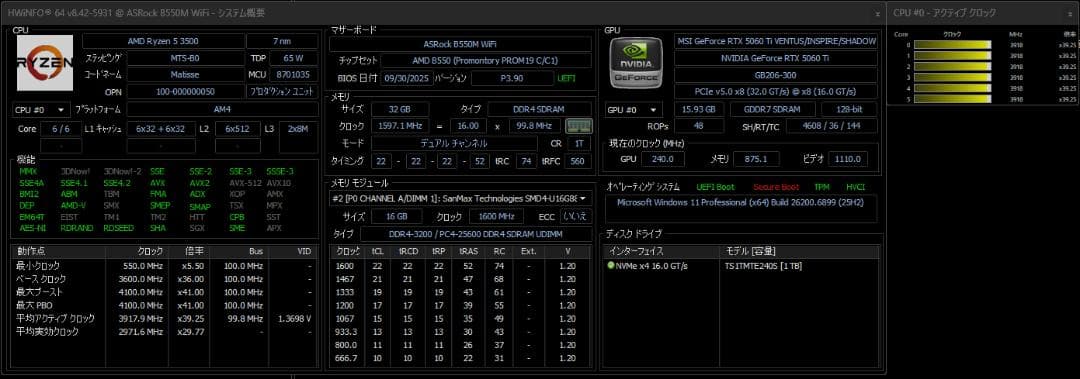Click the BIOS date 09/30/2025
The image size is (1080, 379).
tap(406, 78)
